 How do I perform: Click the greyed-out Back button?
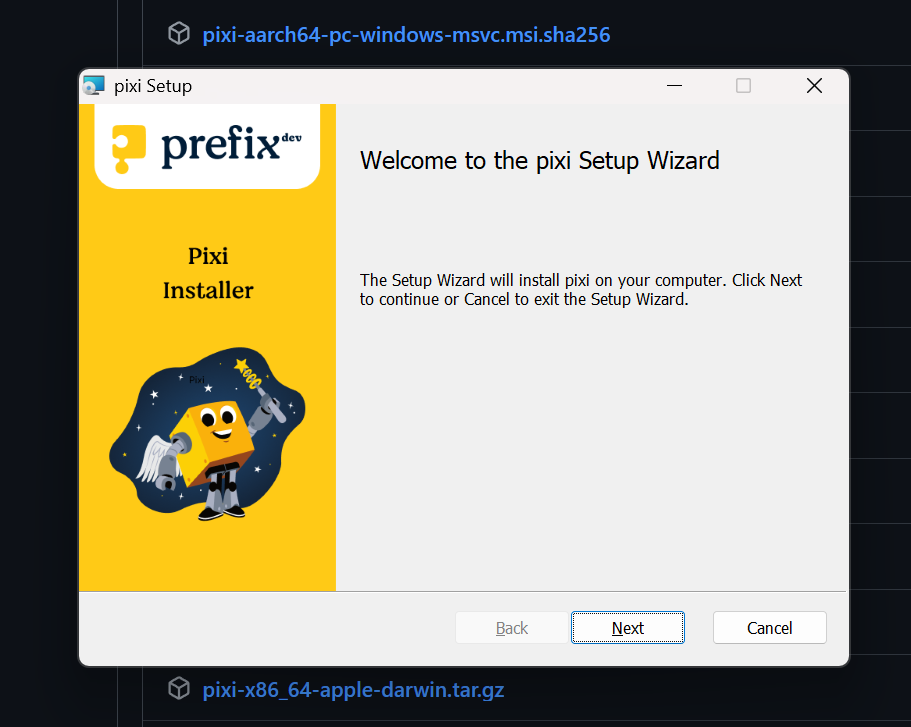click(x=511, y=628)
